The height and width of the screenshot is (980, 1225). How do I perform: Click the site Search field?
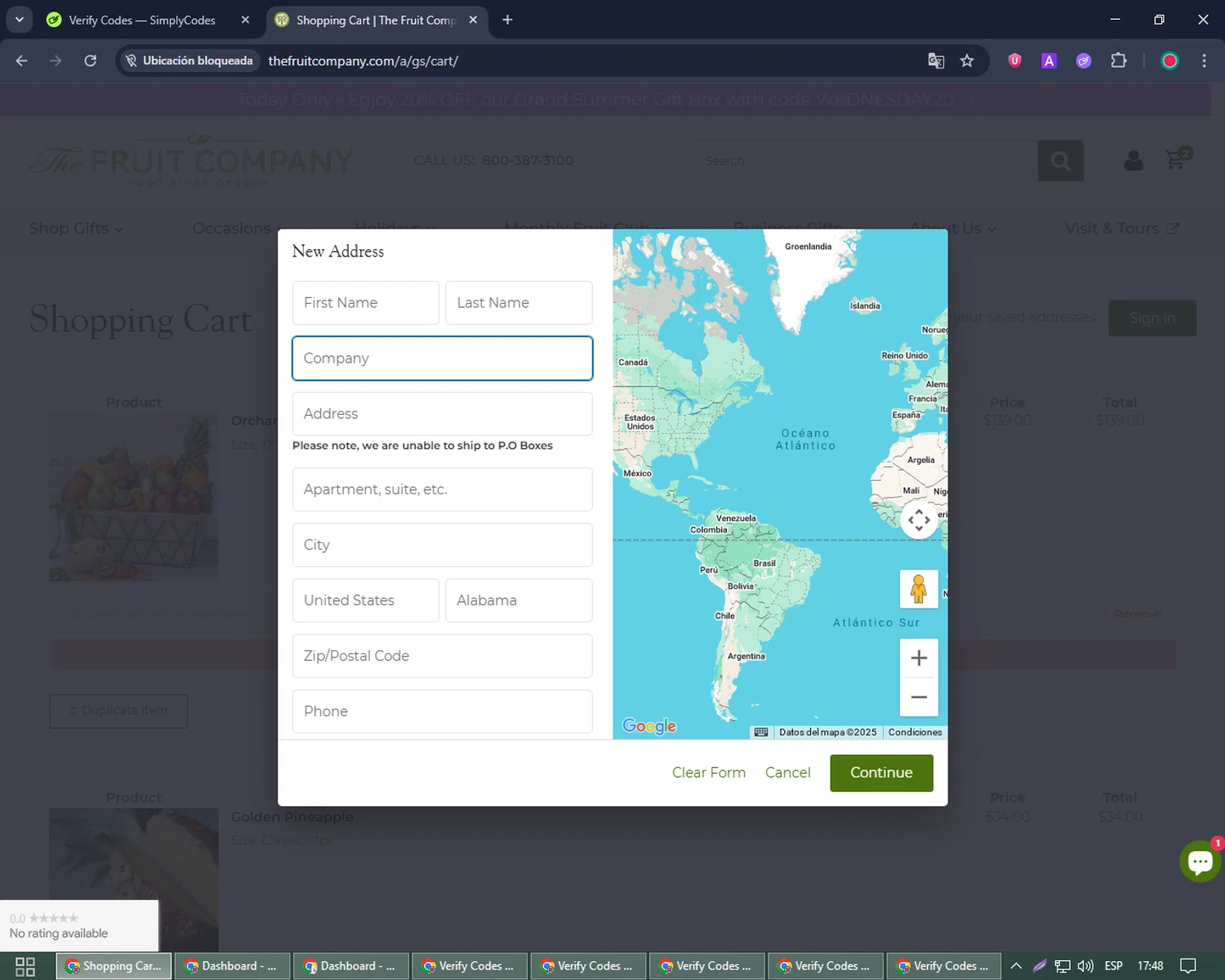[864, 161]
